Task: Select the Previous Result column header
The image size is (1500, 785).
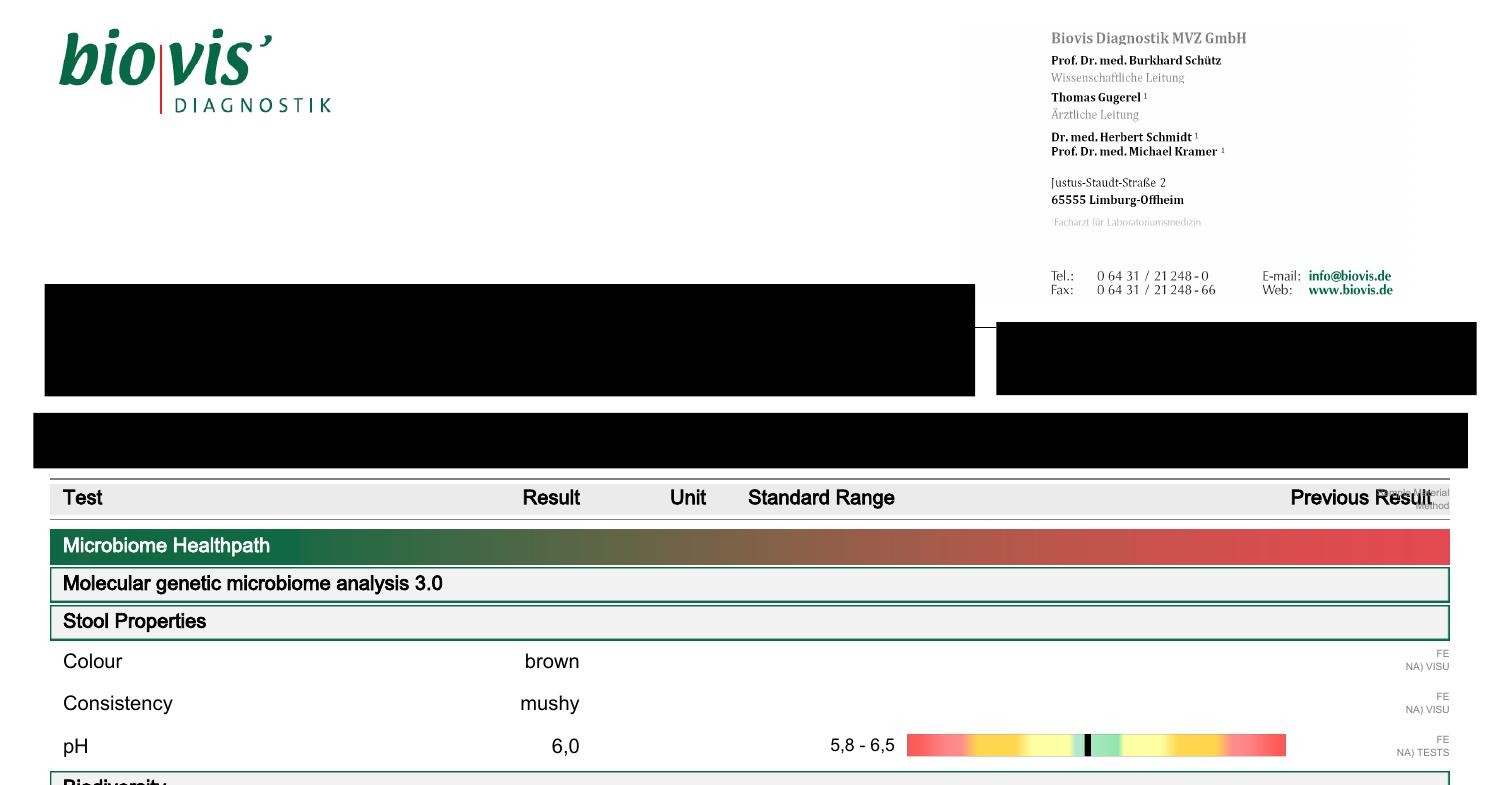Action: pyautogui.click(x=1357, y=497)
